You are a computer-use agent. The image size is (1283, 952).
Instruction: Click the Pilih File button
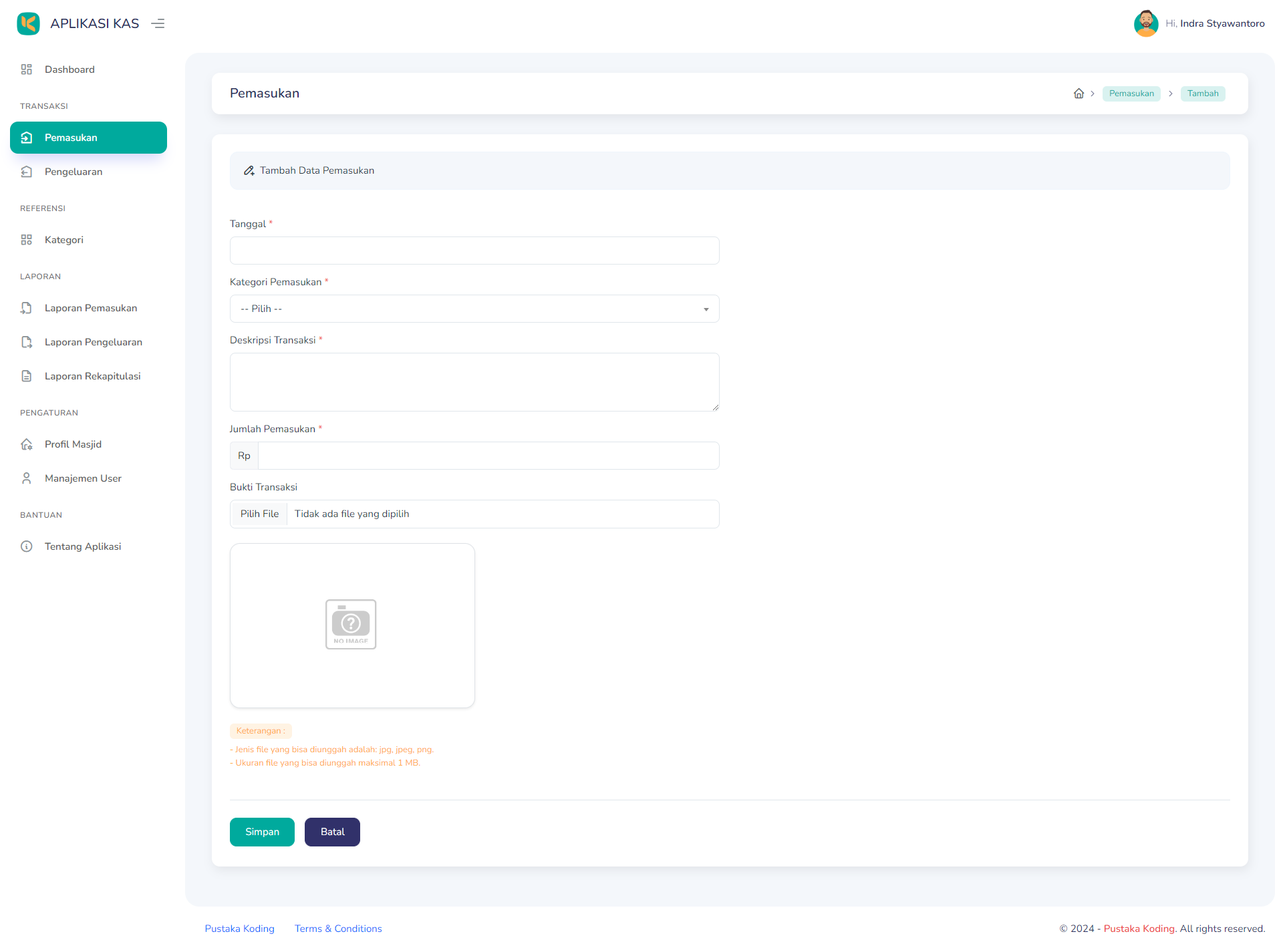(x=259, y=514)
